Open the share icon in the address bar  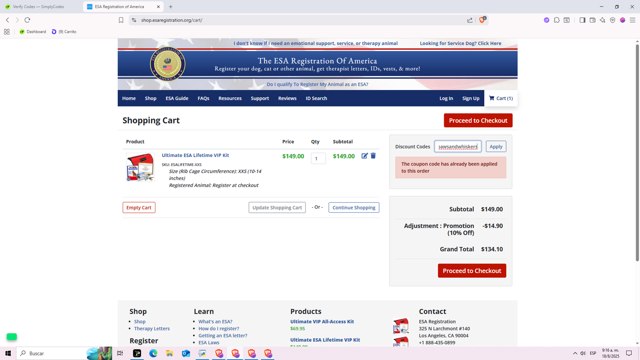pyautogui.click(x=470, y=20)
